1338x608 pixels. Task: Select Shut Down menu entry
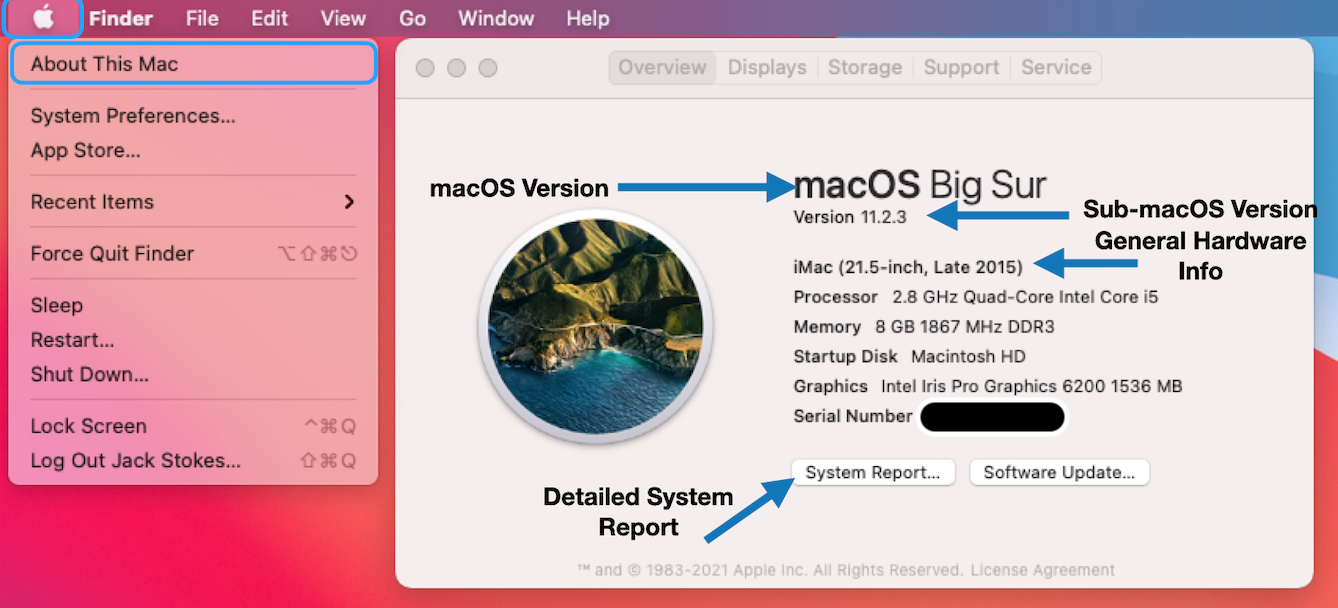pyautogui.click(x=194, y=375)
